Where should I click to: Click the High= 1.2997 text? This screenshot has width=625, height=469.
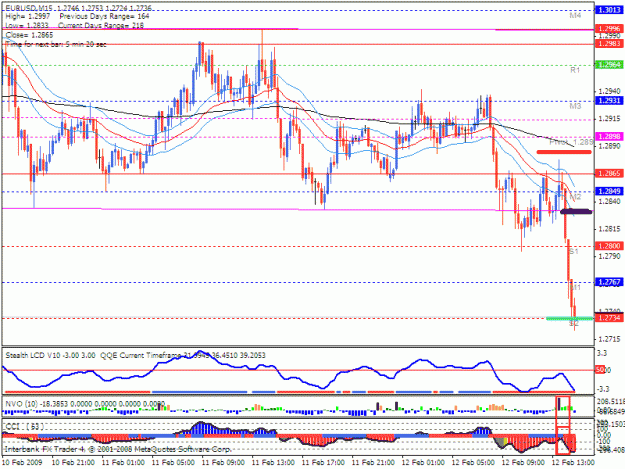click(x=28, y=16)
